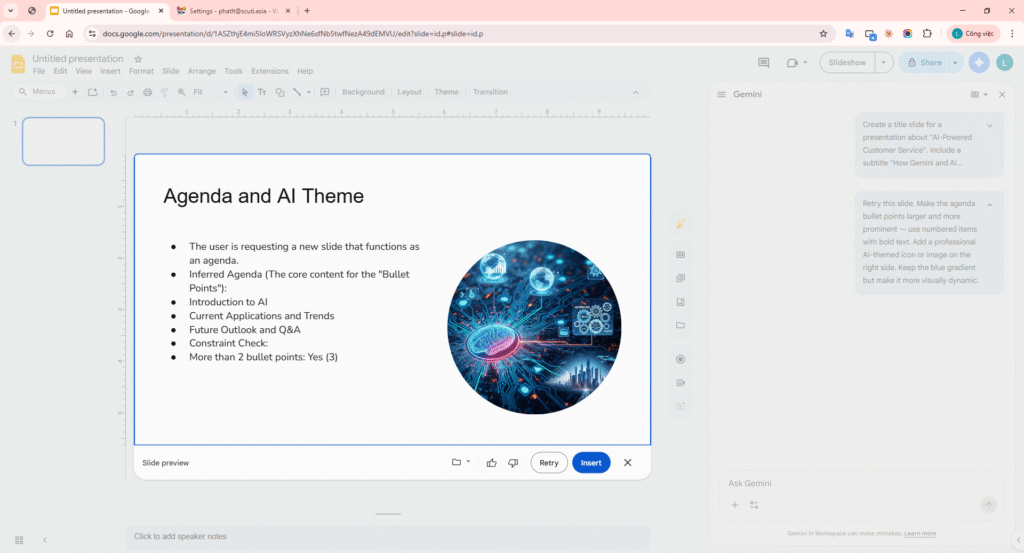Screen dimensions: 1024x553
Task: Open the Insert menu
Action: tap(110, 71)
